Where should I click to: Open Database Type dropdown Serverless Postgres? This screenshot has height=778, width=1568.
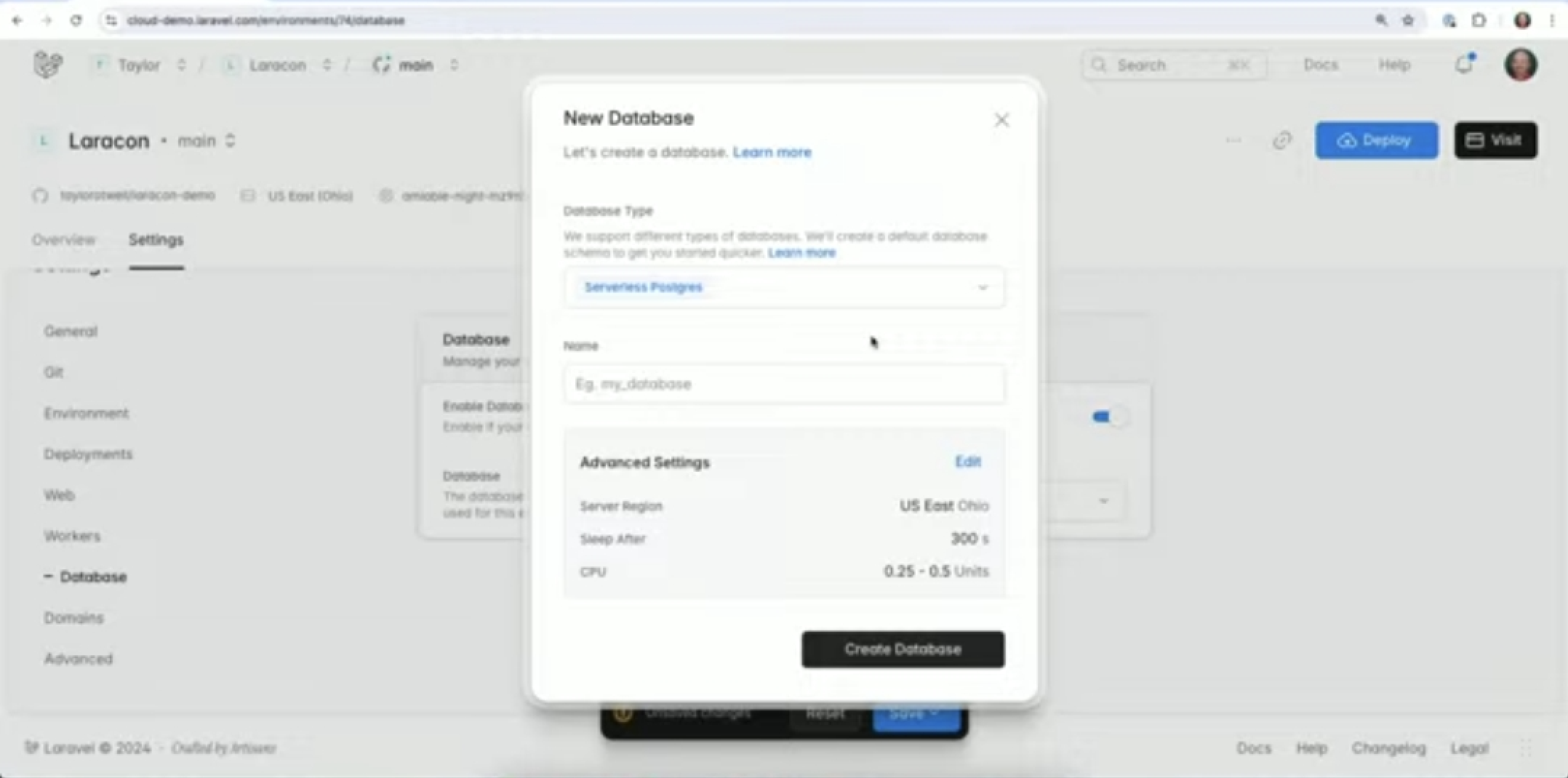784,287
